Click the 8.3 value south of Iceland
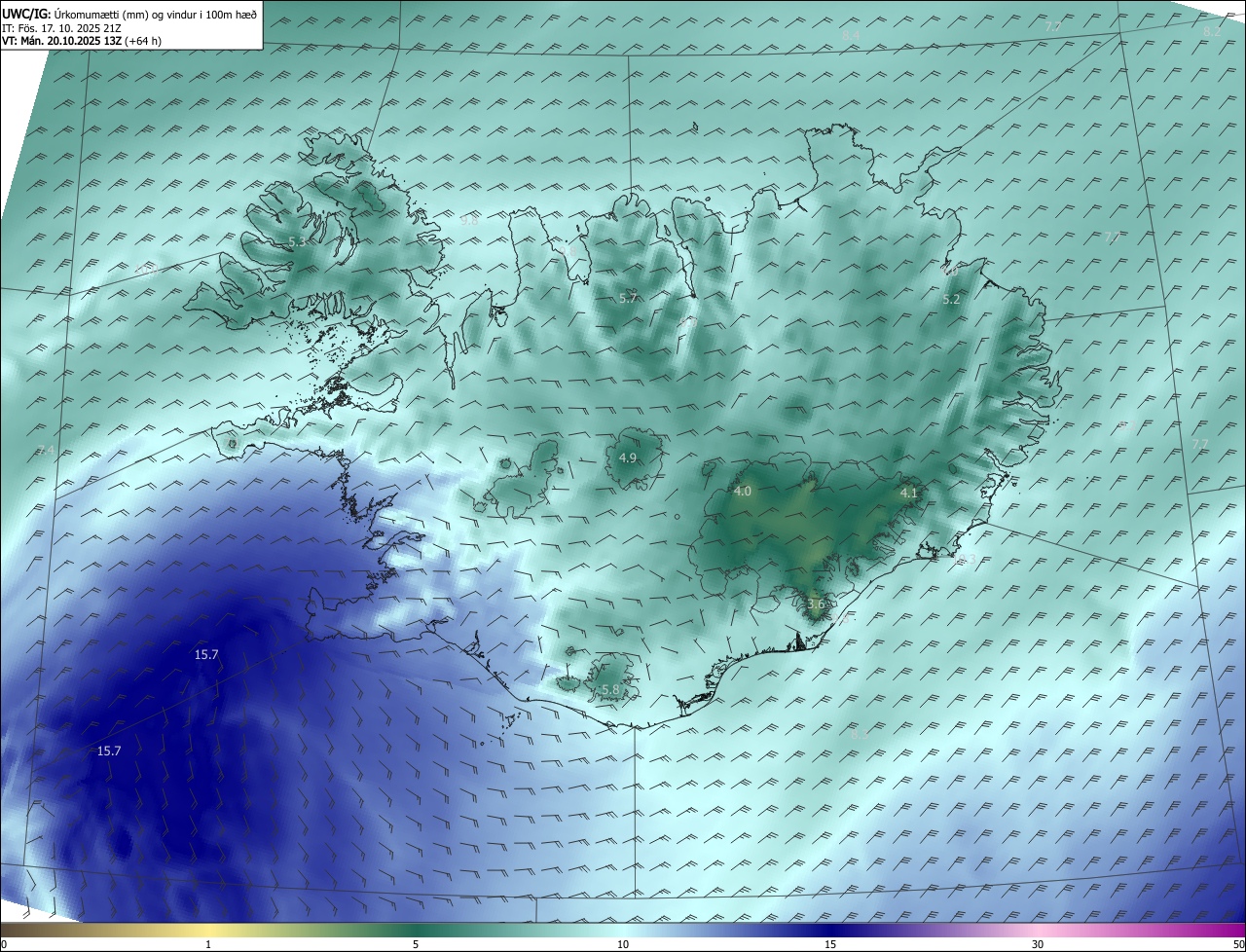This screenshot has height=952, width=1246. click(x=860, y=735)
